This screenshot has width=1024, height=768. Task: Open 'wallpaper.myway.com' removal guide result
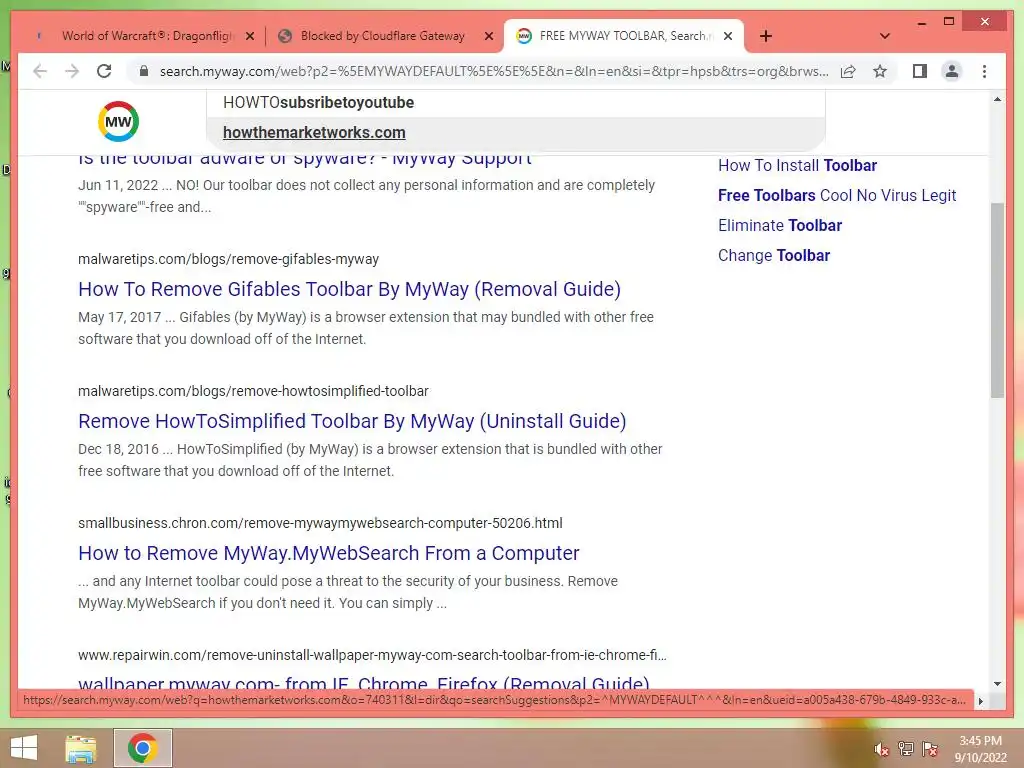point(364,682)
